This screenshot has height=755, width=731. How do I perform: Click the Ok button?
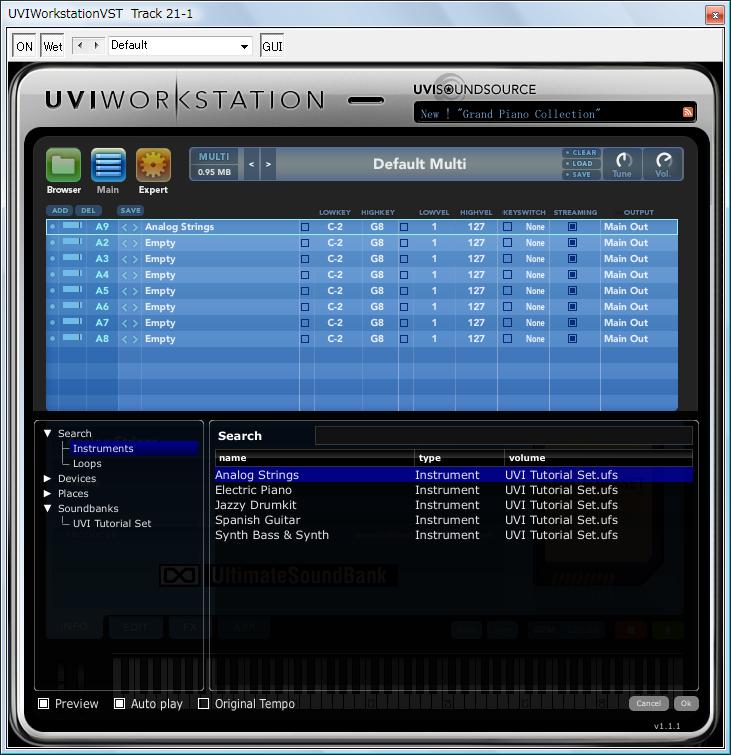tap(686, 703)
